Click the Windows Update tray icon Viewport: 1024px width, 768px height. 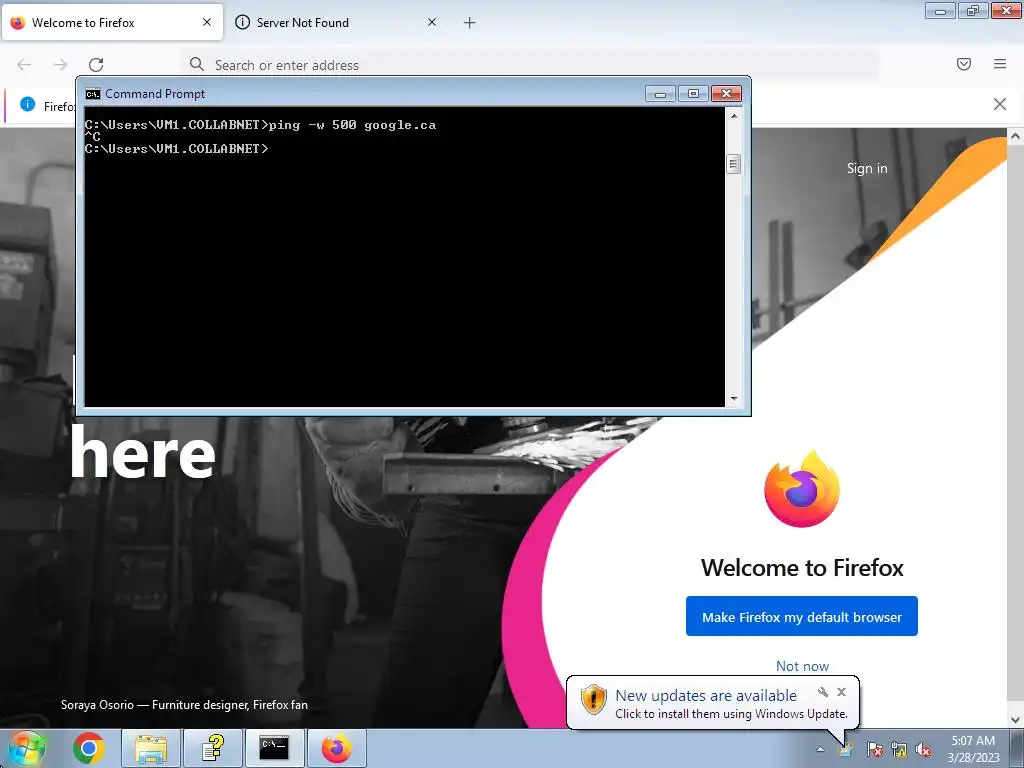(846, 749)
